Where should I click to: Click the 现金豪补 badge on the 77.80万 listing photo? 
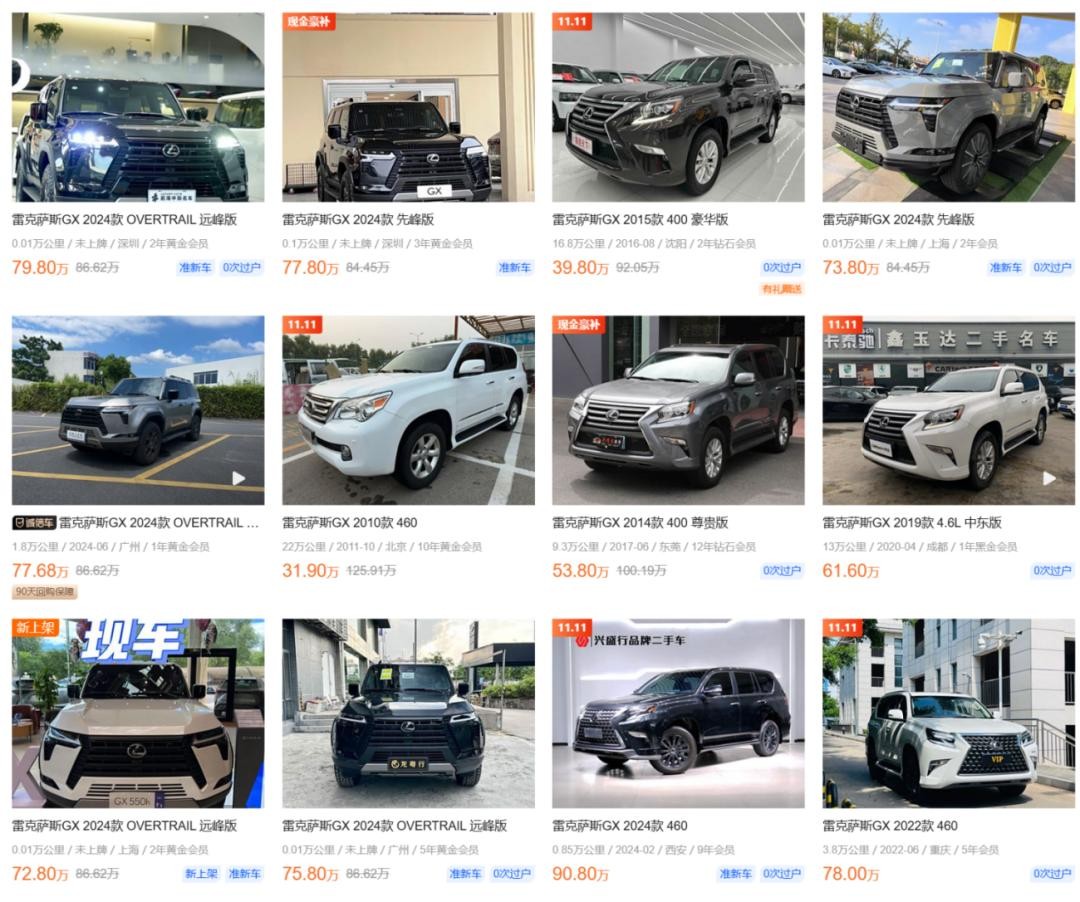(309, 21)
